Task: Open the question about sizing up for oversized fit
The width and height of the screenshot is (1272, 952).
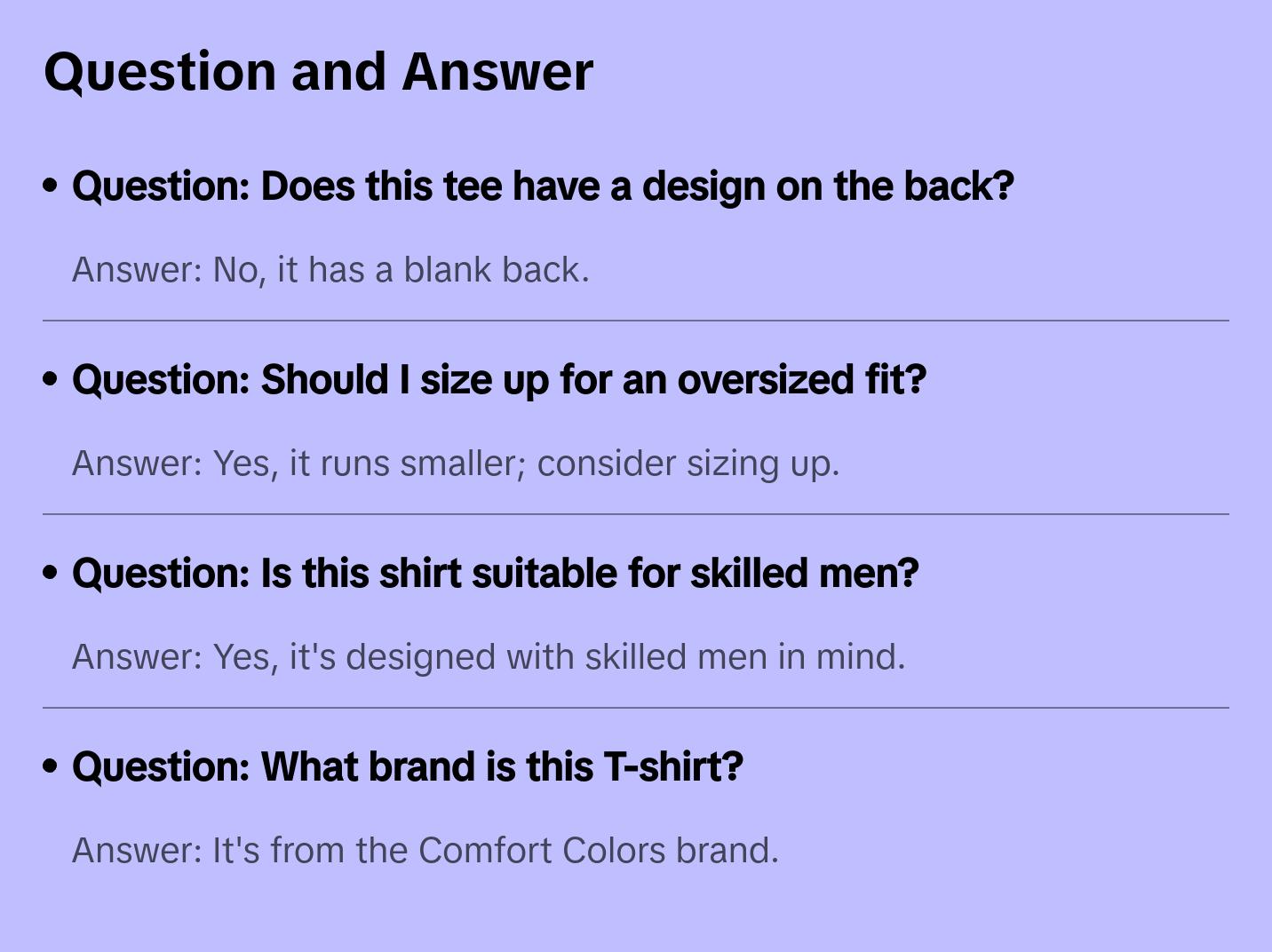Action: tap(498, 380)
